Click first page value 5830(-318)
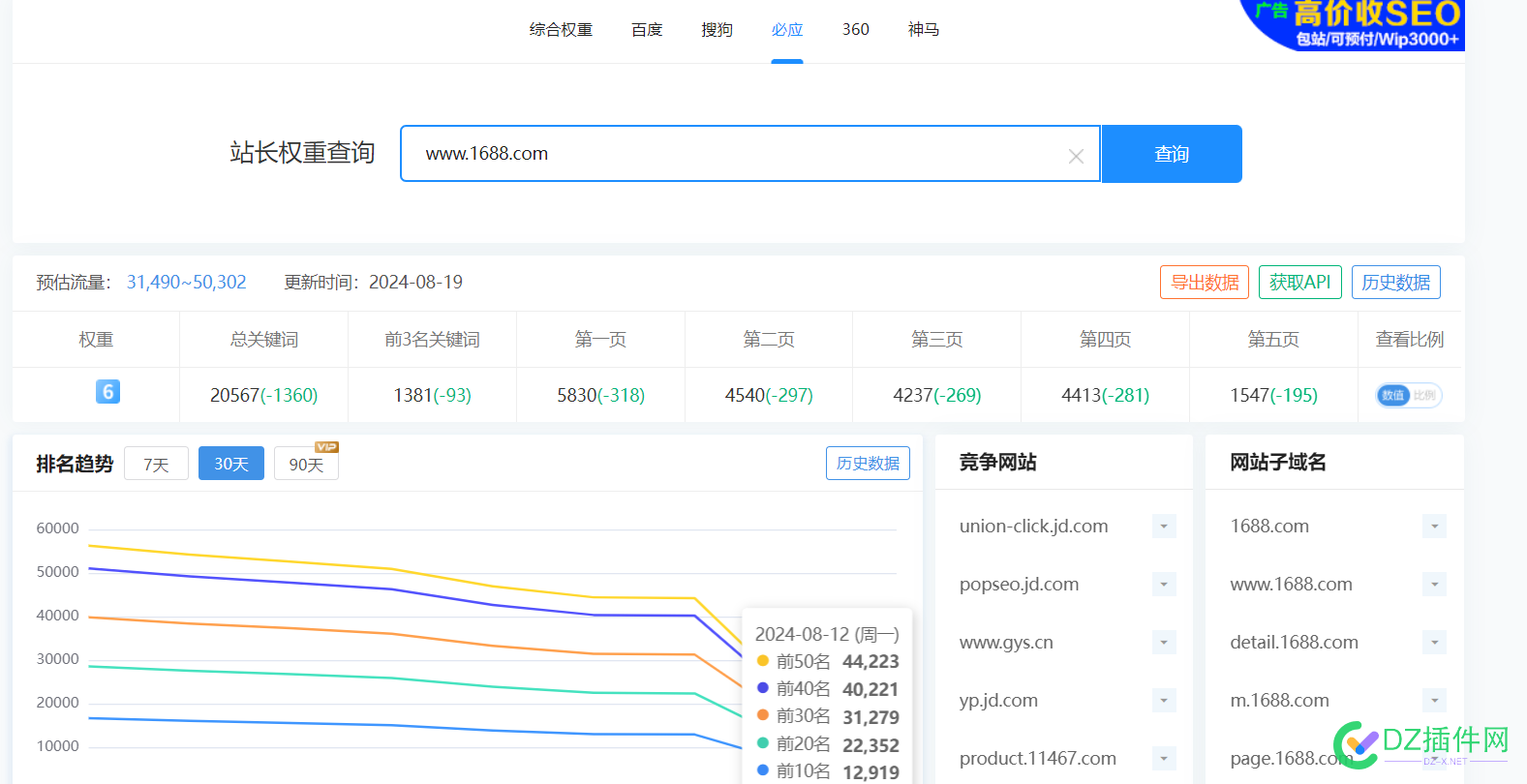Image resolution: width=1527 pixels, height=784 pixels. [600, 396]
